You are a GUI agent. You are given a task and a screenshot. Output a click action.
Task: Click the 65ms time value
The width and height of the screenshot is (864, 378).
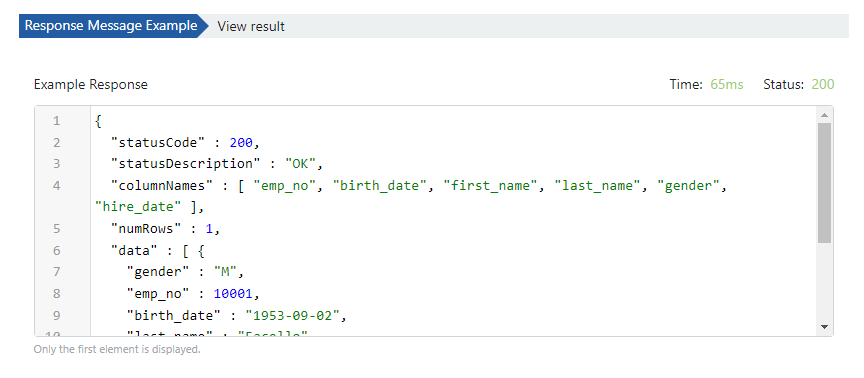tap(727, 84)
